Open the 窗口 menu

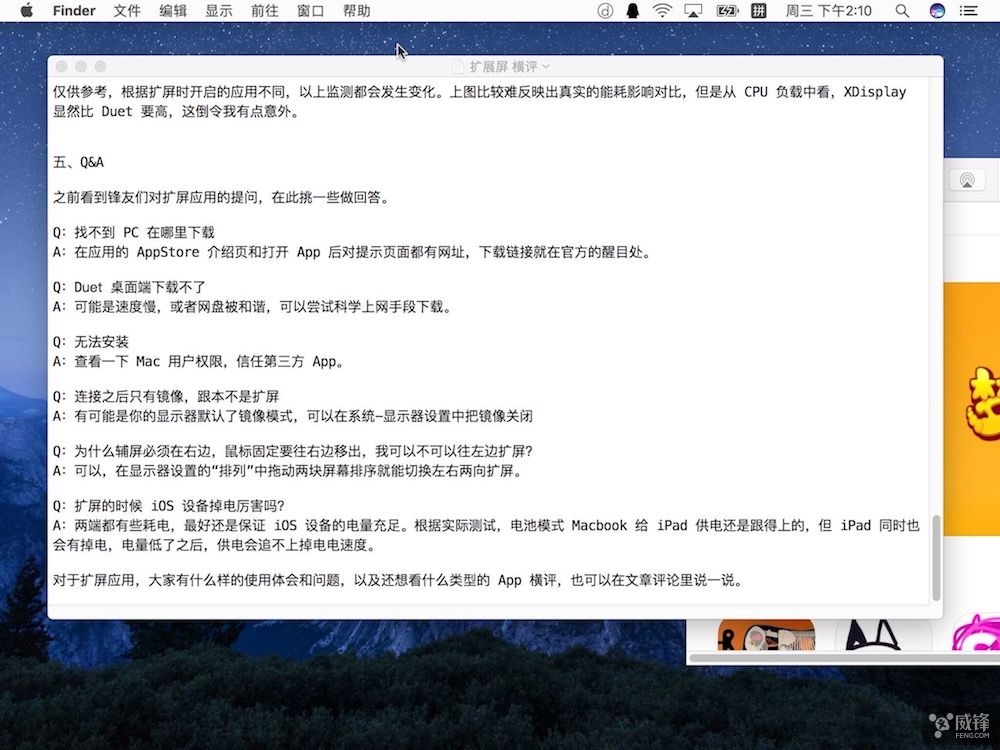click(x=311, y=11)
